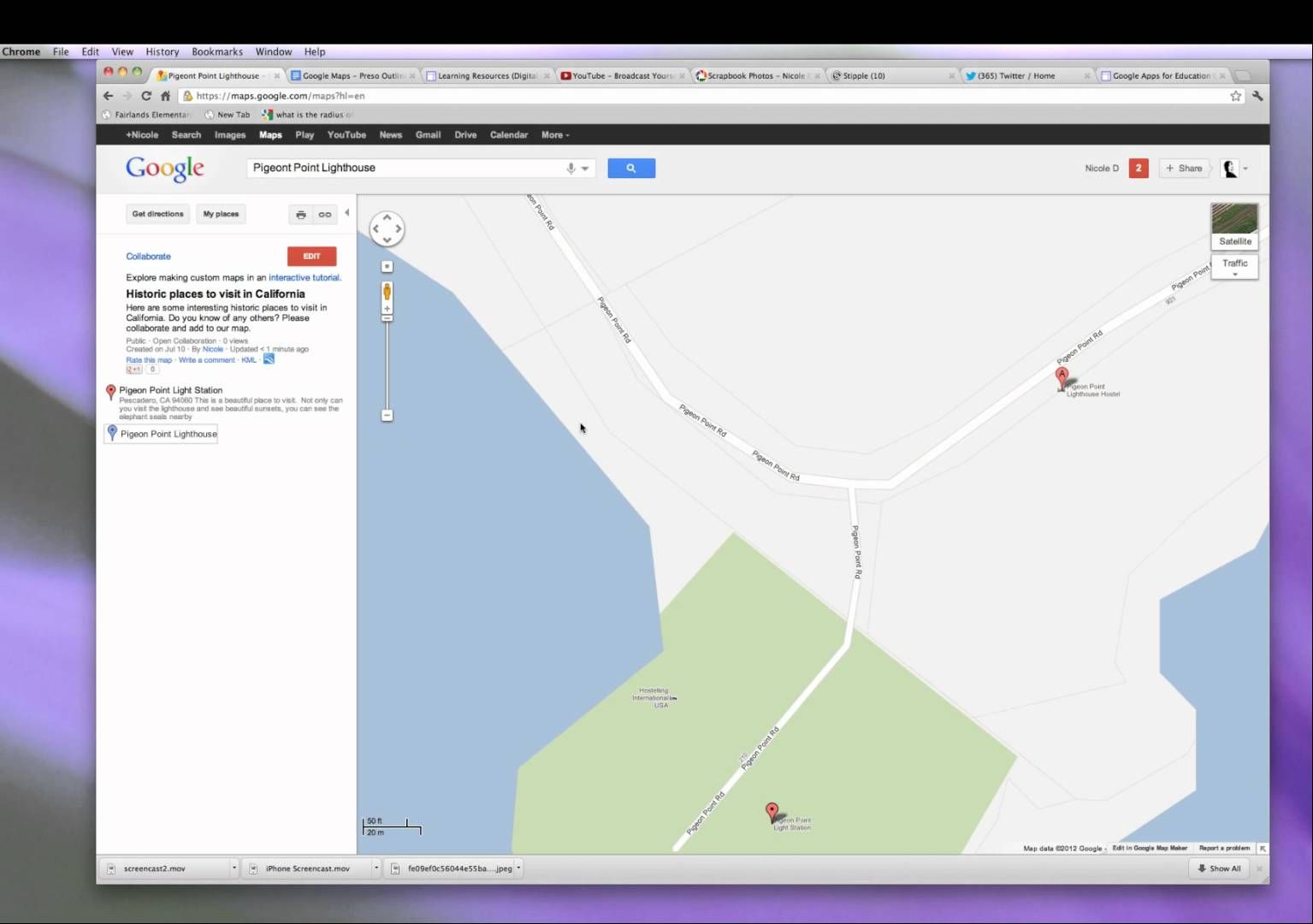Click the map pan control

tap(387, 228)
